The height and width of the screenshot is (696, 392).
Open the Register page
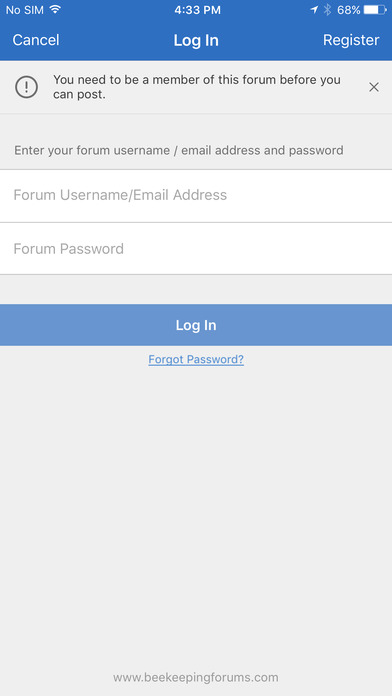click(351, 40)
